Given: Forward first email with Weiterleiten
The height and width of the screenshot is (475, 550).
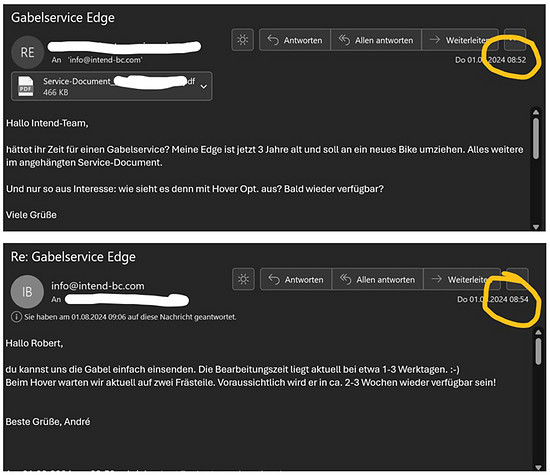Looking at the screenshot, I should (460, 40).
